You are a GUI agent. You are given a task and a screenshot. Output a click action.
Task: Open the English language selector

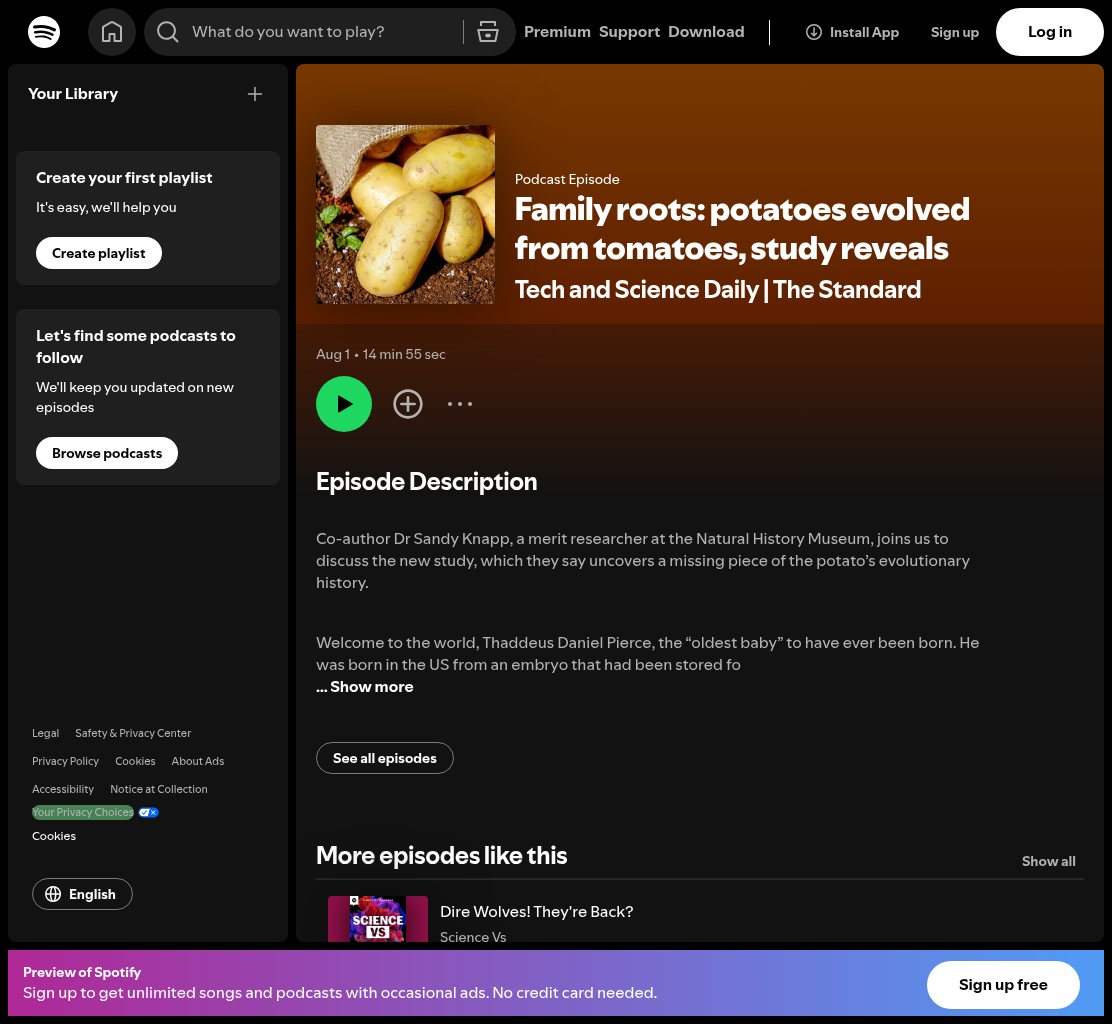tap(82, 894)
